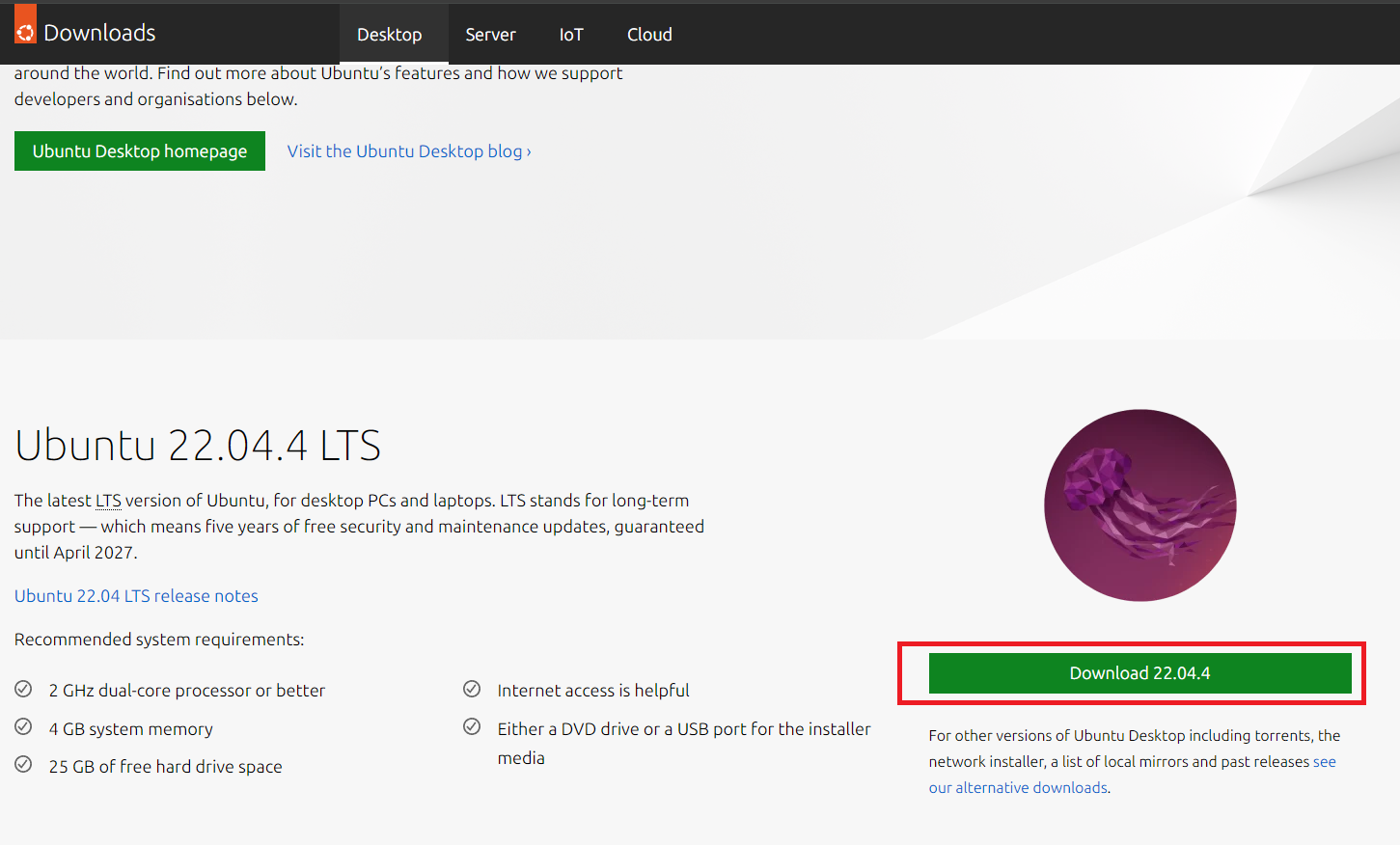Switch to the Server tab
The height and width of the screenshot is (845, 1400).
490,35
